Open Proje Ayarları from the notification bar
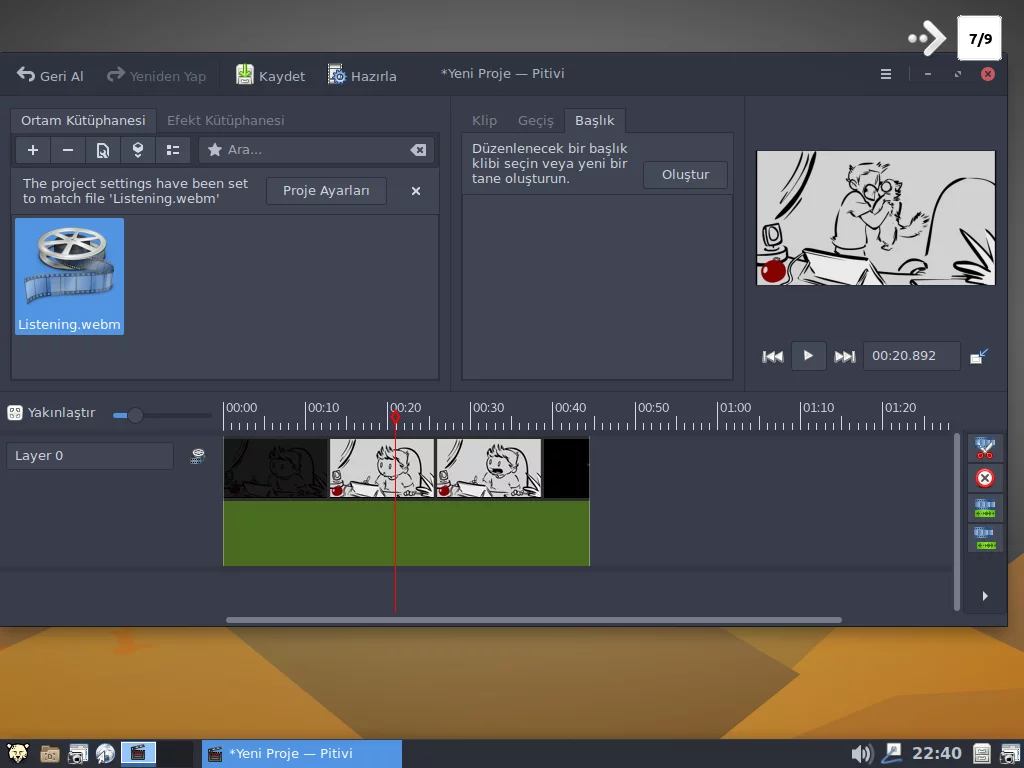 click(x=326, y=191)
